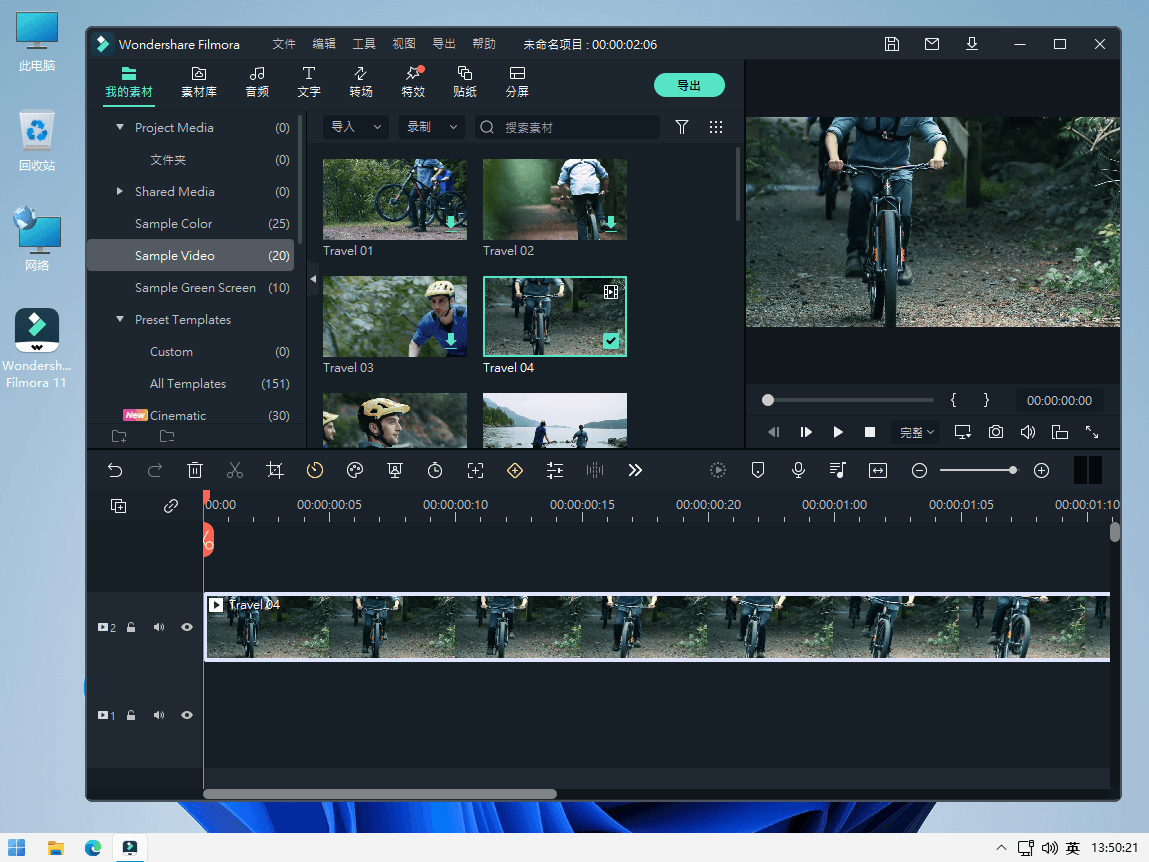
Task: Select the Split scissors tool
Action: (234, 471)
